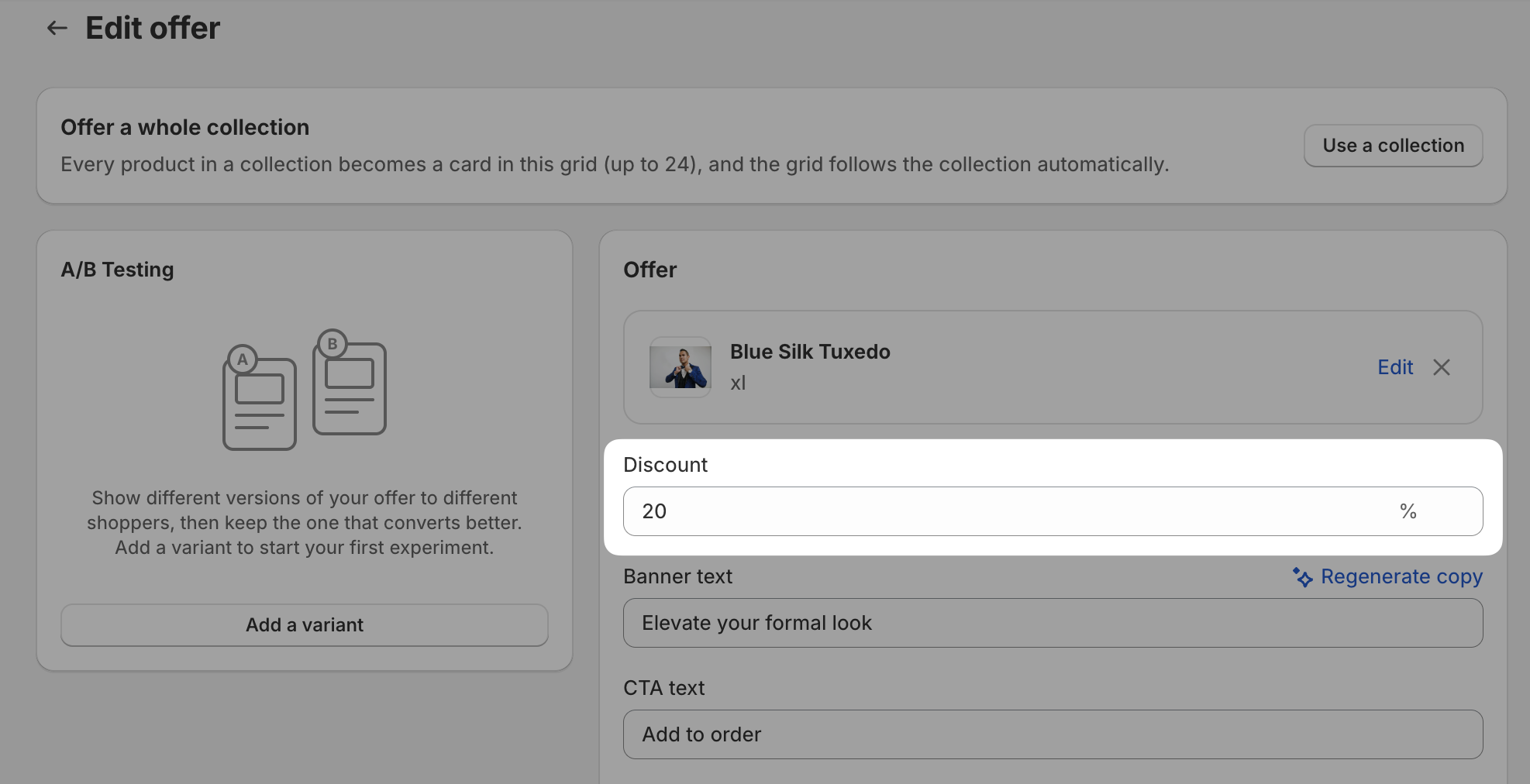Open the Blue Silk Tuxedo product thumbnail
1530x784 pixels.
(681, 367)
